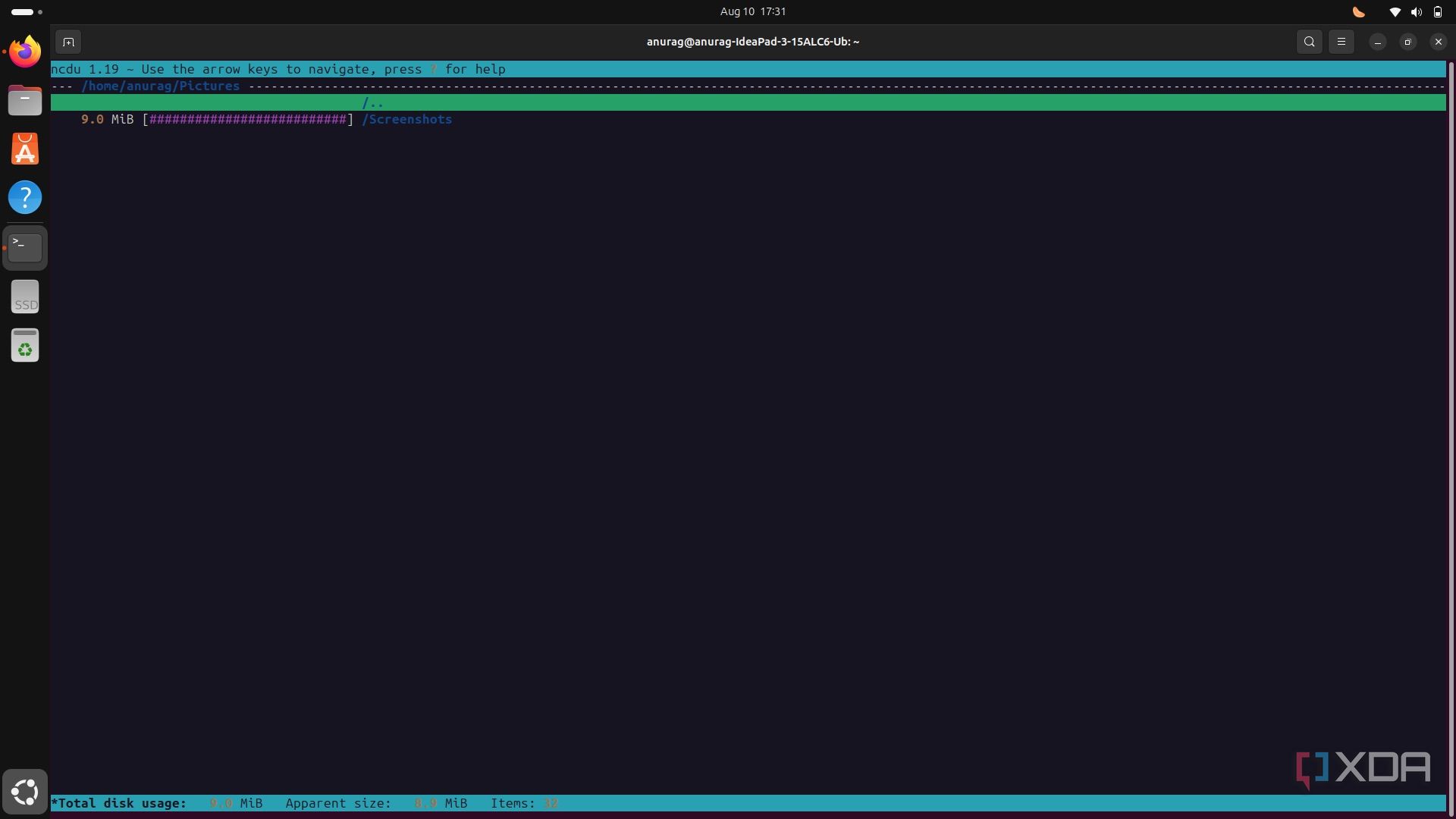Open the Activities workspace indicator
The height and width of the screenshot is (819, 1456).
(27, 11)
